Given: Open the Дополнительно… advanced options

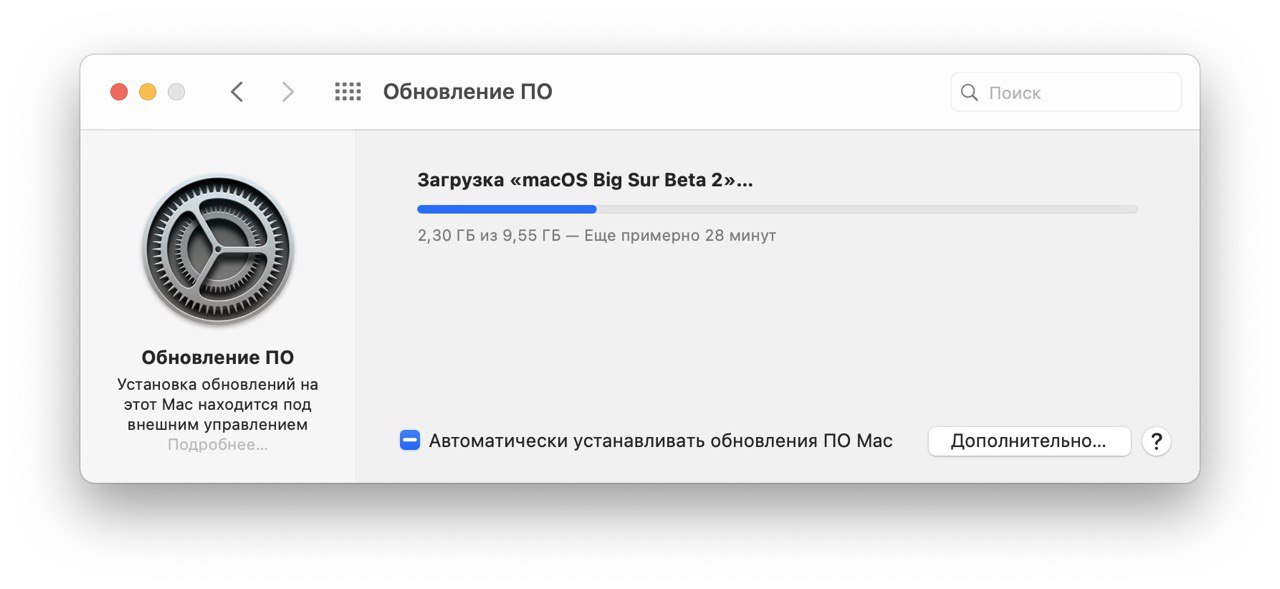Looking at the screenshot, I should click(x=1029, y=441).
